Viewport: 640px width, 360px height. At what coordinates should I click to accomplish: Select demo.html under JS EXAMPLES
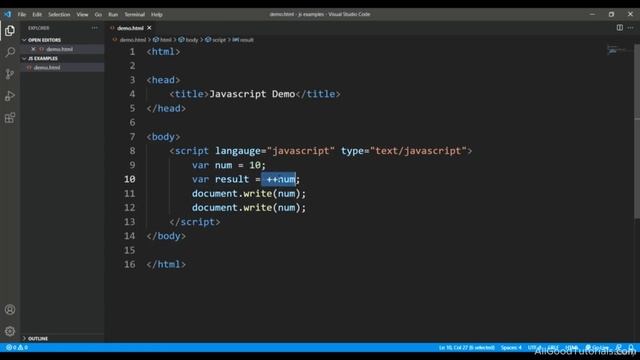click(62, 67)
